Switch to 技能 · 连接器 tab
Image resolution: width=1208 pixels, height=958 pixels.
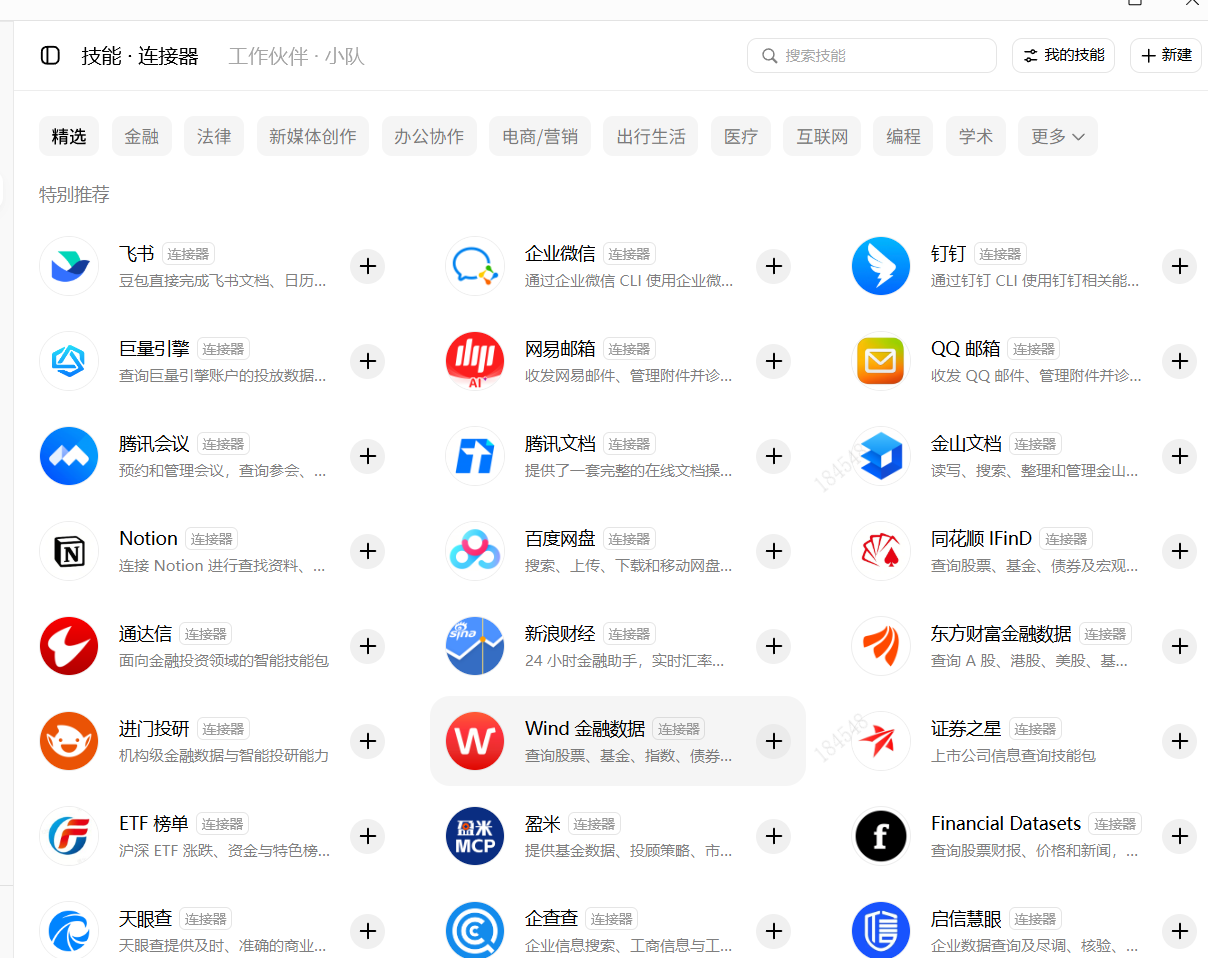[x=140, y=56]
